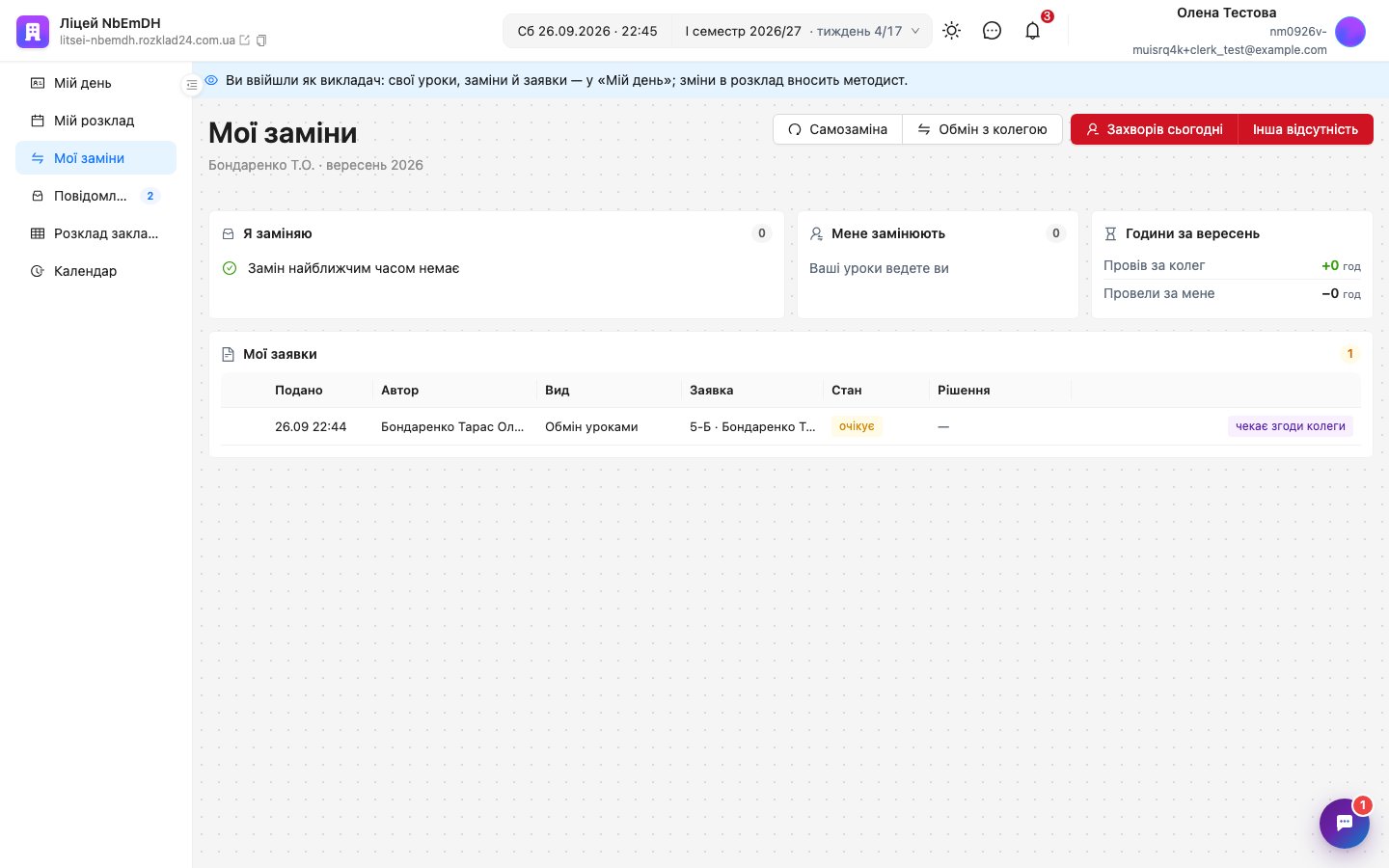
Task: Copy the school URL with copy icon
Action: tap(261, 41)
